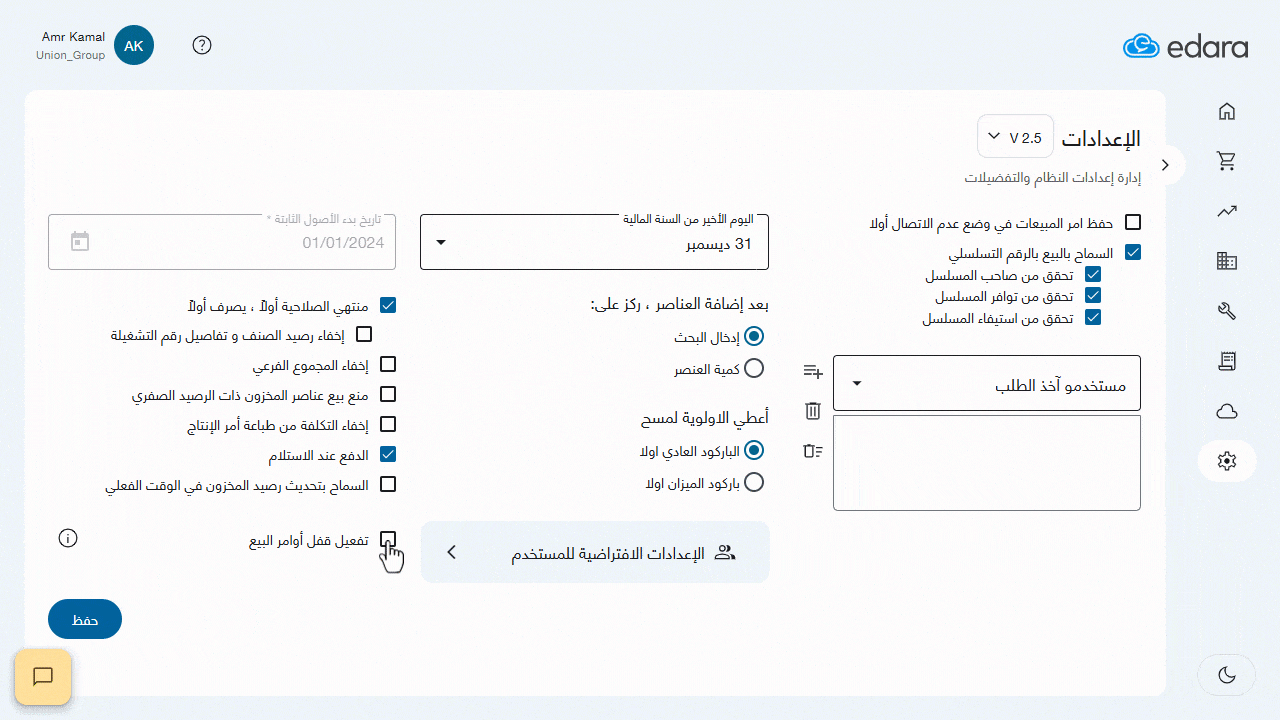Open the company/organization section

1227,261
